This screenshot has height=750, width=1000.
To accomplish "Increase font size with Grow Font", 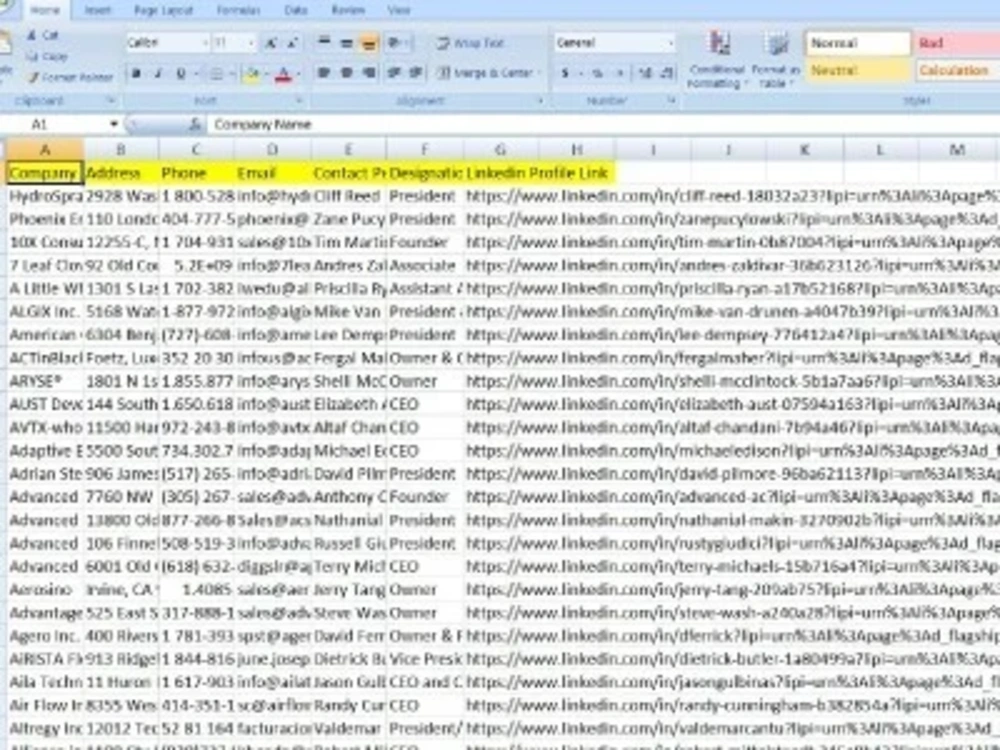I will pyautogui.click(x=271, y=43).
